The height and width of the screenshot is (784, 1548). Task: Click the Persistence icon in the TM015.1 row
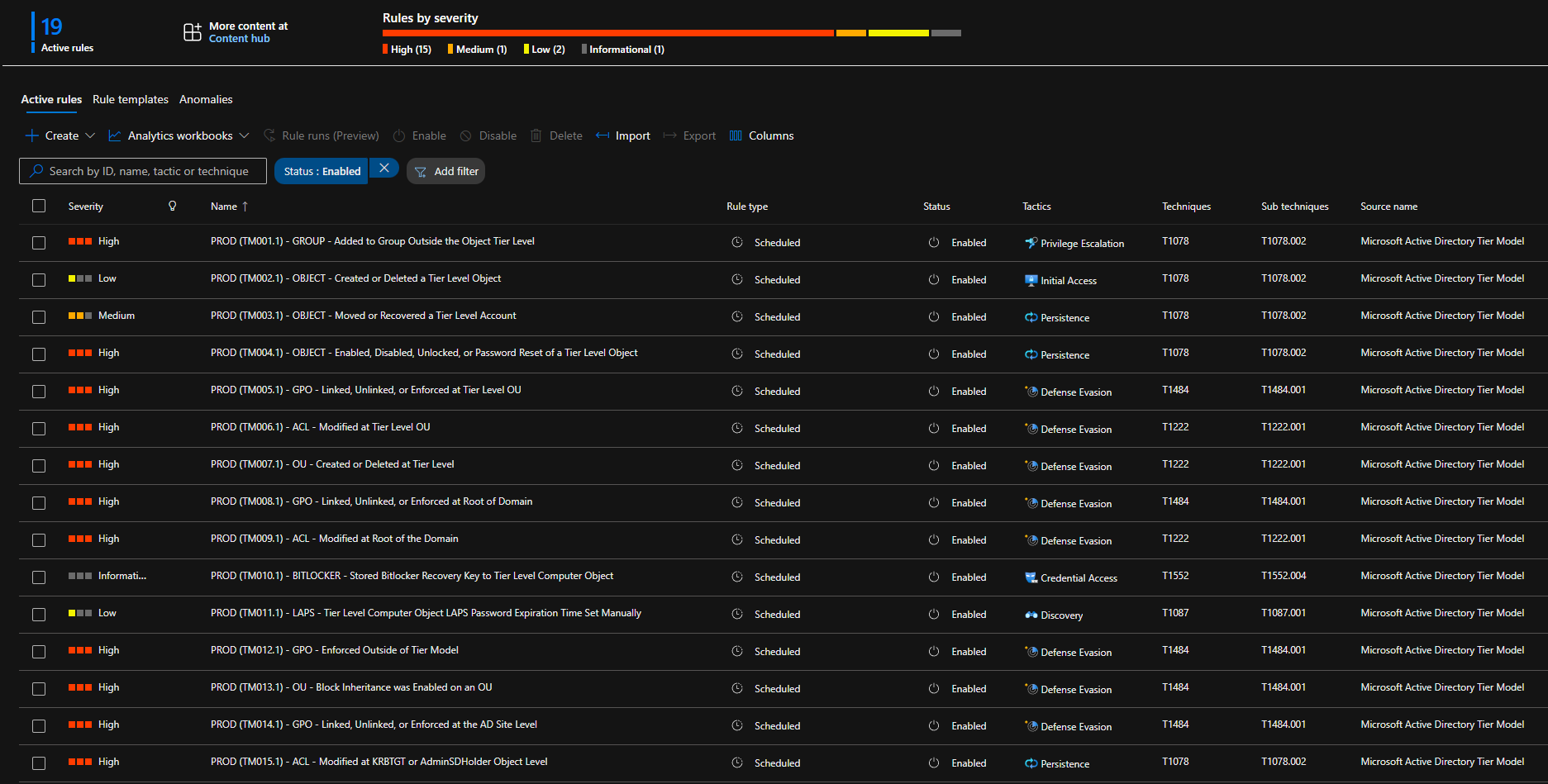tap(1031, 763)
